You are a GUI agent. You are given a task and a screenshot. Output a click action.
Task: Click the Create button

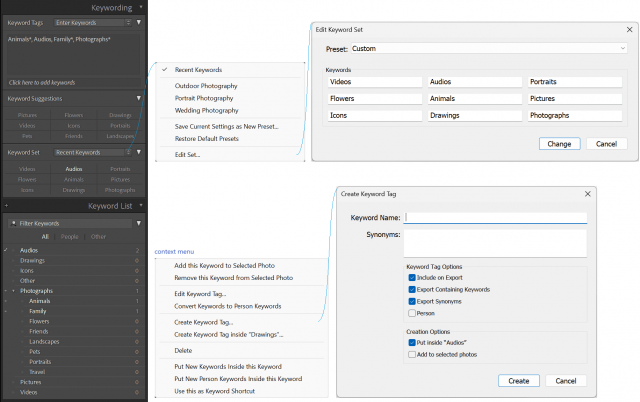[518, 381]
